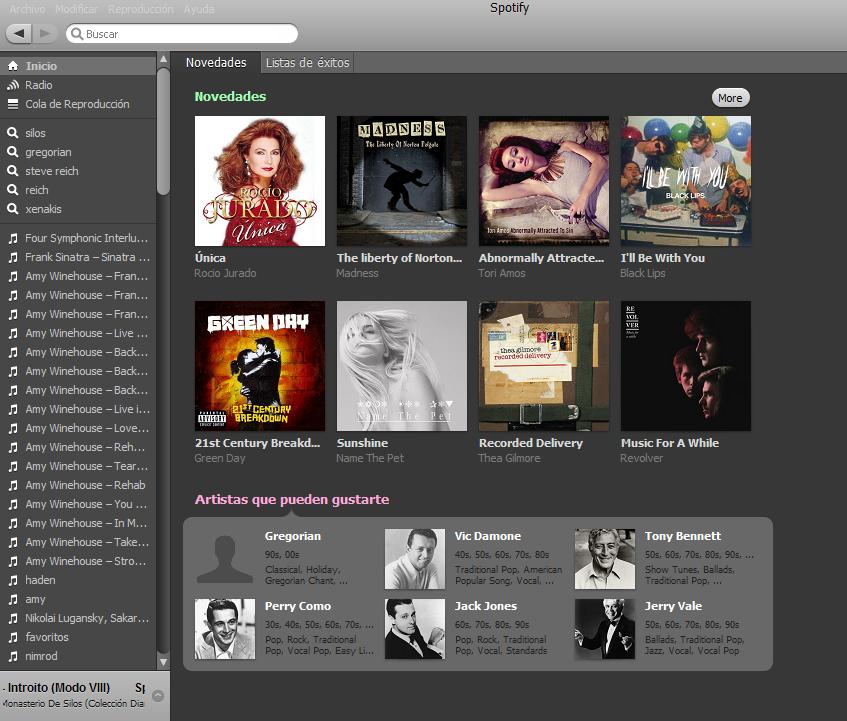Open the Ayuda menu
Viewport: 847px width, 721px height.
199,9
